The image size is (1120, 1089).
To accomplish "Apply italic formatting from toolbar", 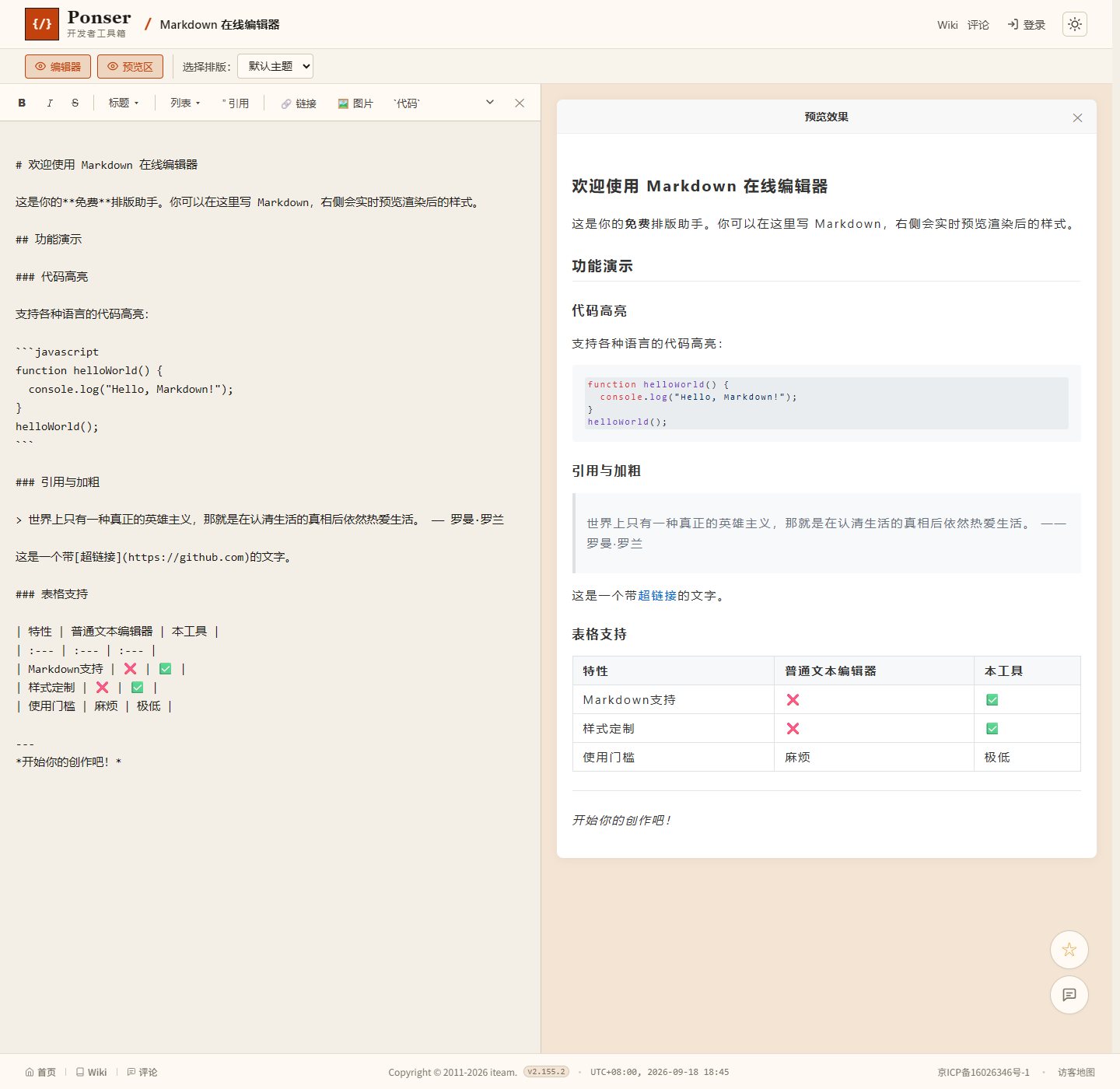I will point(49,103).
